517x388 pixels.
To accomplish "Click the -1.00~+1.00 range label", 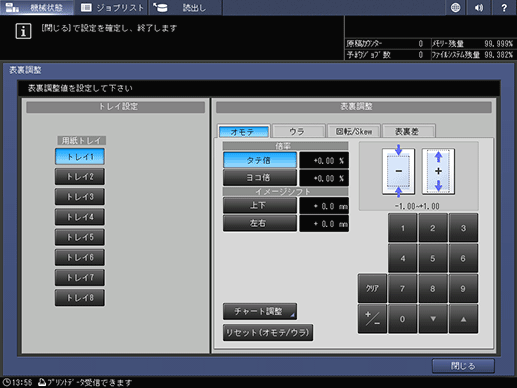I will click(x=417, y=206).
